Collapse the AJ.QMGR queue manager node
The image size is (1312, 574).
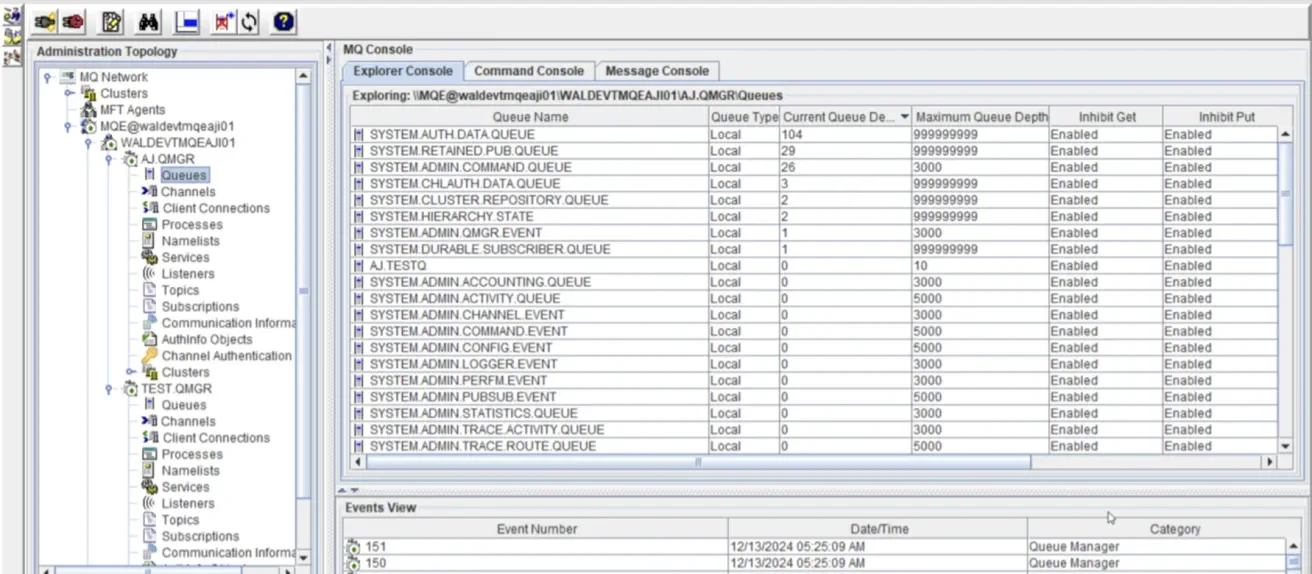[109, 159]
